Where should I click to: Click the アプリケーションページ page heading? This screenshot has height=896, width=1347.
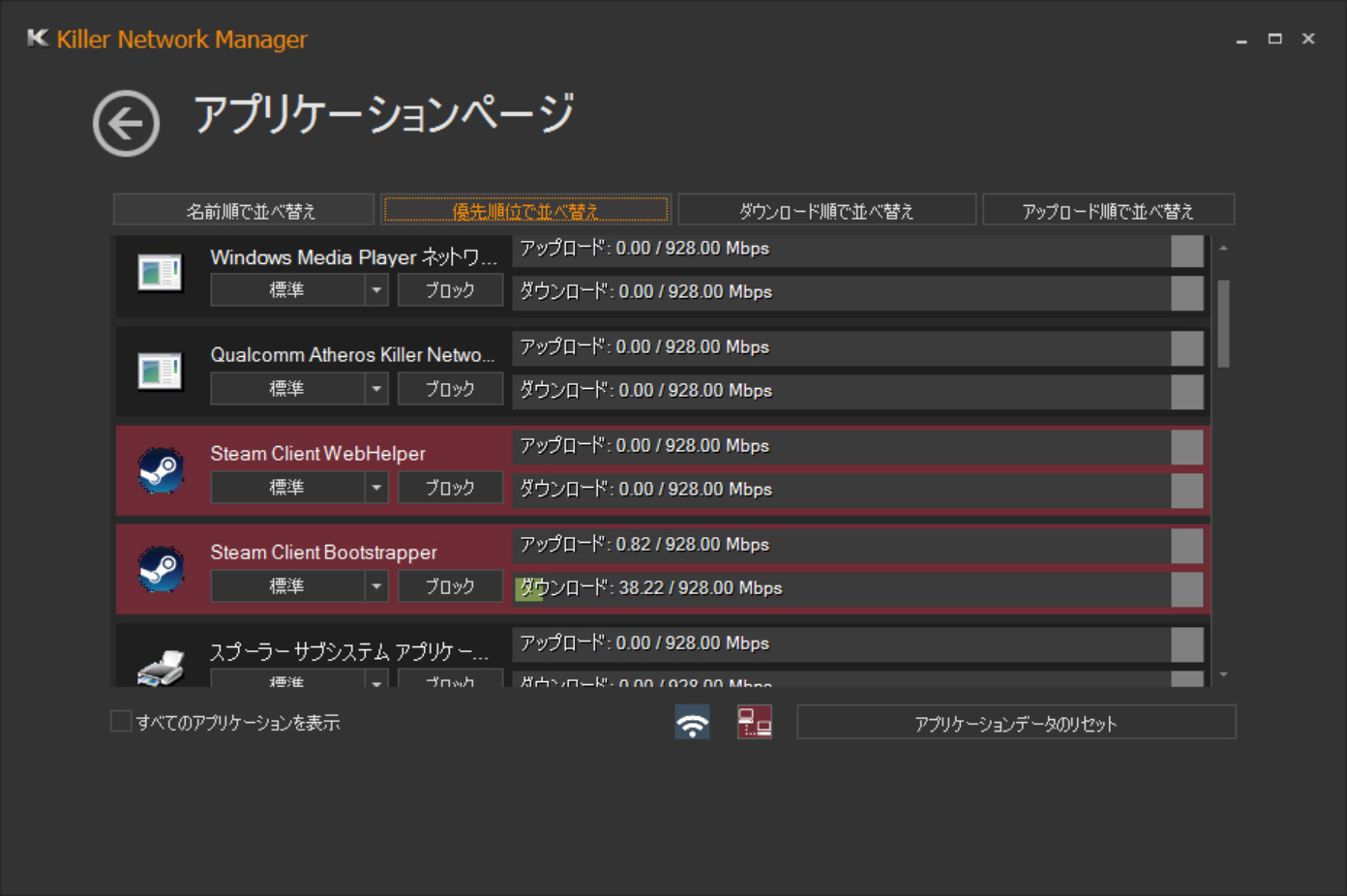tap(384, 114)
